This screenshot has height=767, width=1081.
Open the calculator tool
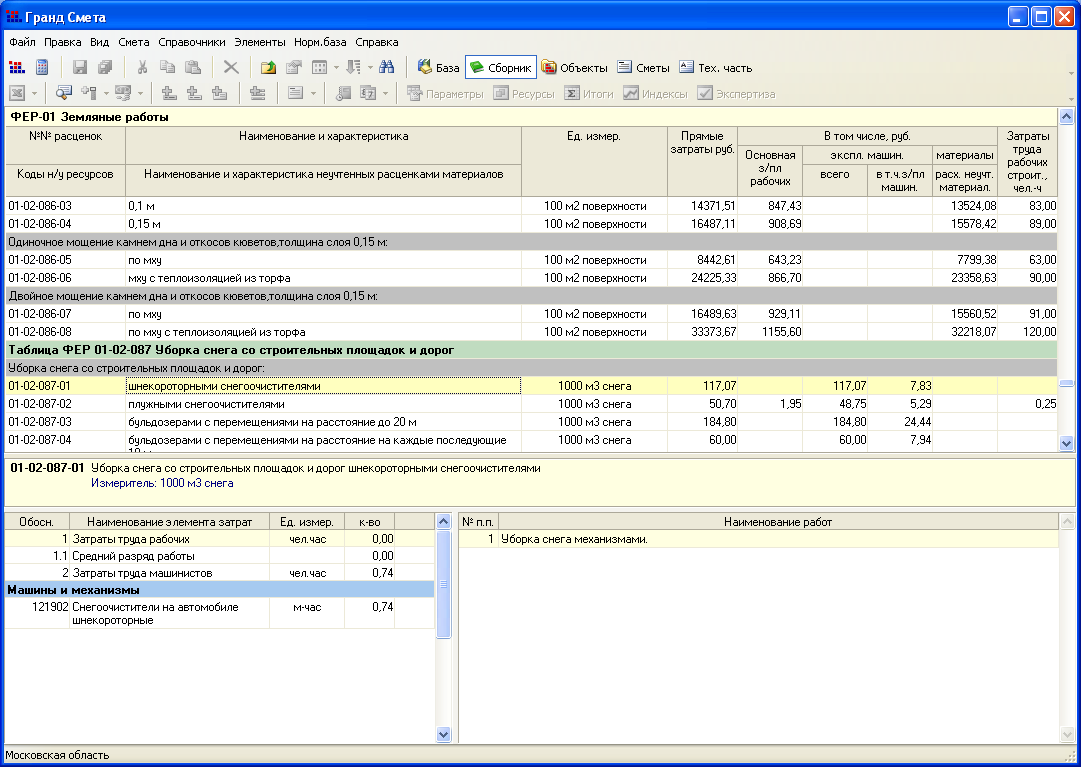[x=42, y=68]
